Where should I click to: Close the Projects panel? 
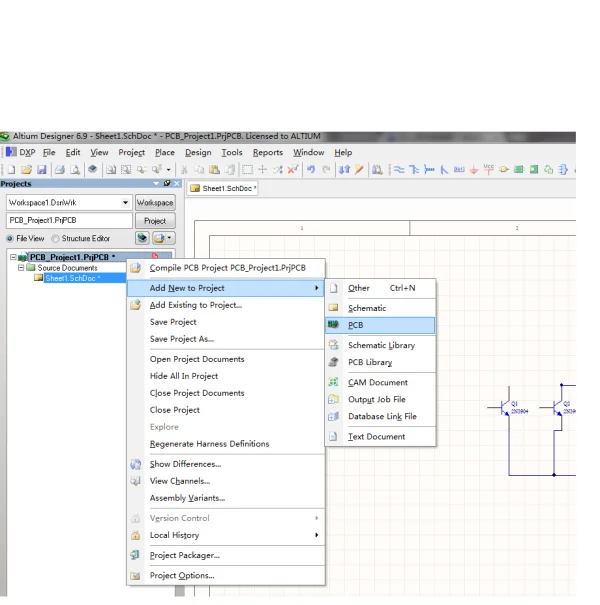coord(177,183)
